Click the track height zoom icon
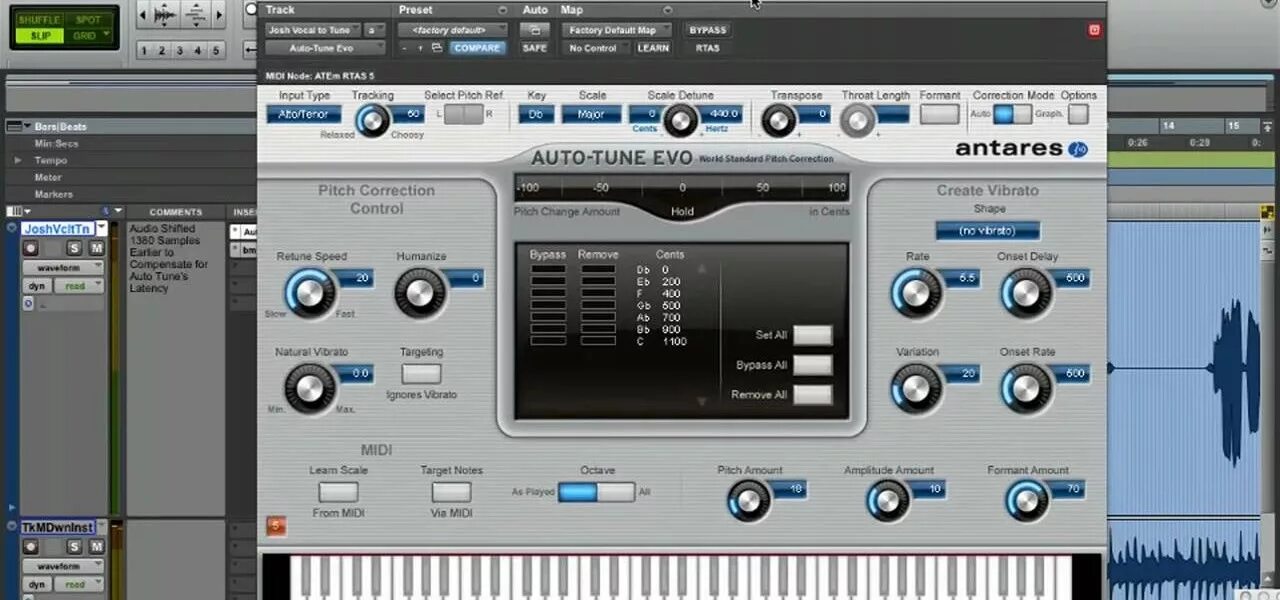The height and width of the screenshot is (600, 1280). pyautogui.click(x=194, y=15)
